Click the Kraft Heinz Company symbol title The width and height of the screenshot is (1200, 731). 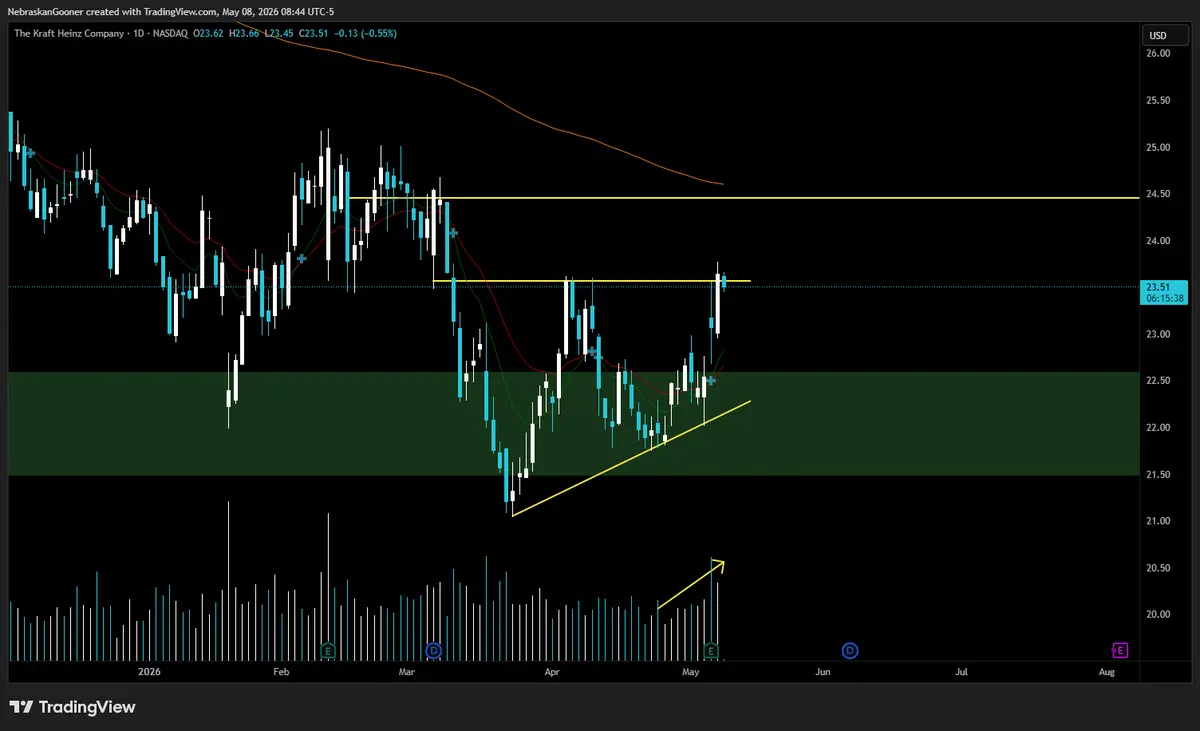(x=71, y=33)
